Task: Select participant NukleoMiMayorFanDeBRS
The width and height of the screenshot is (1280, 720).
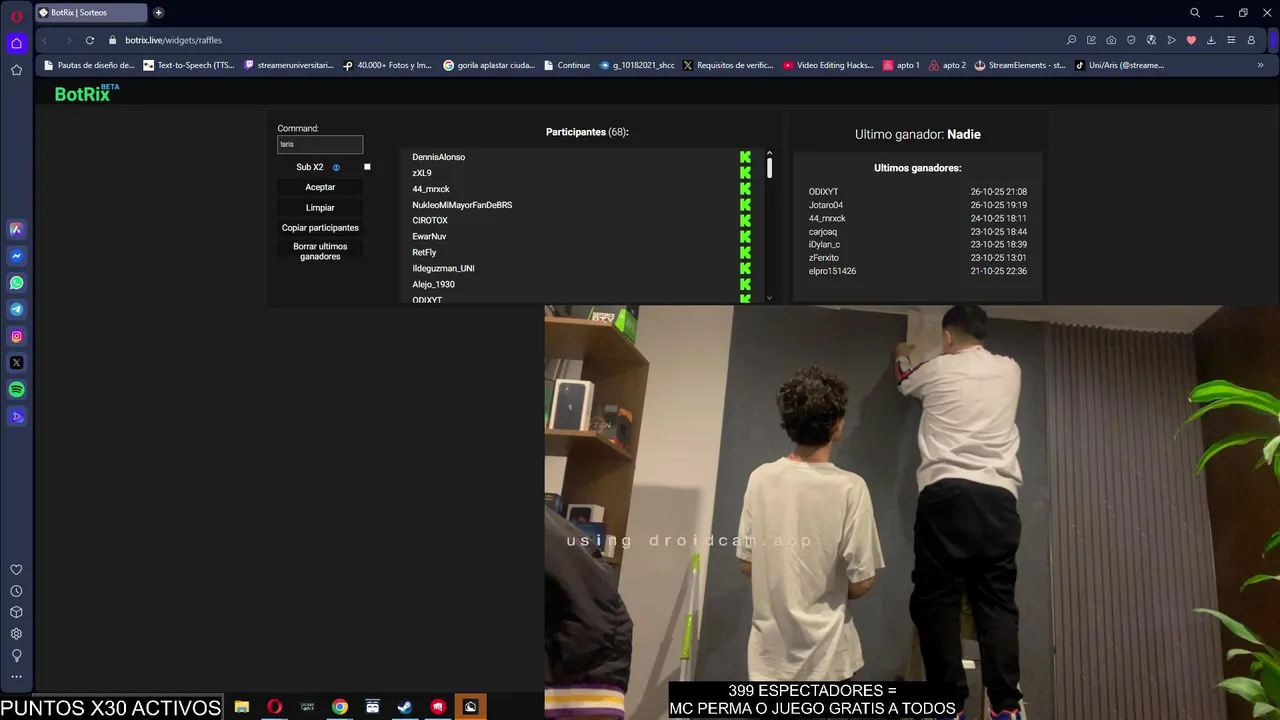Action: pos(462,205)
